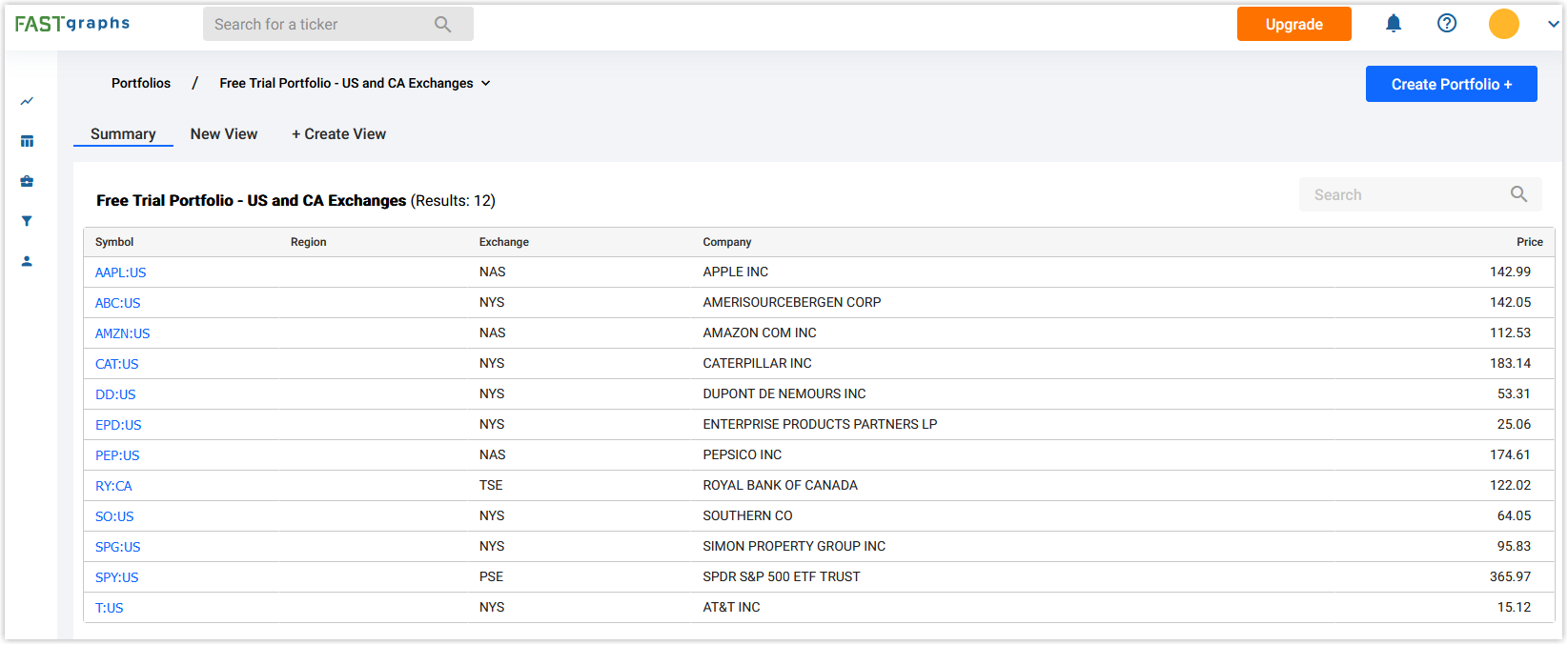Sort by Symbol column header
The width and height of the screenshot is (1568, 645).
point(114,242)
